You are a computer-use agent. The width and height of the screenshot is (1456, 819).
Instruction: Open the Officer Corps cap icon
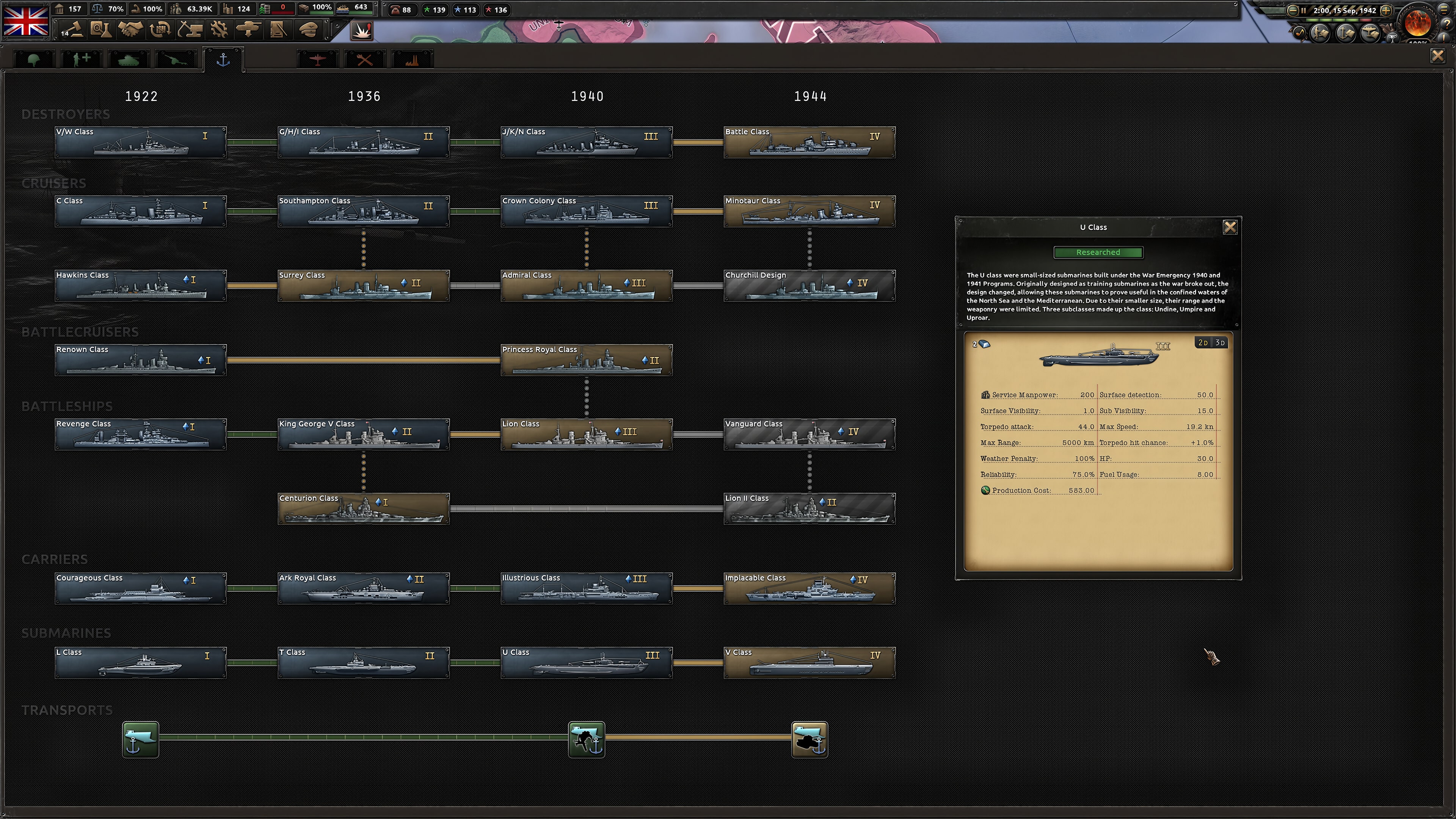(x=308, y=30)
